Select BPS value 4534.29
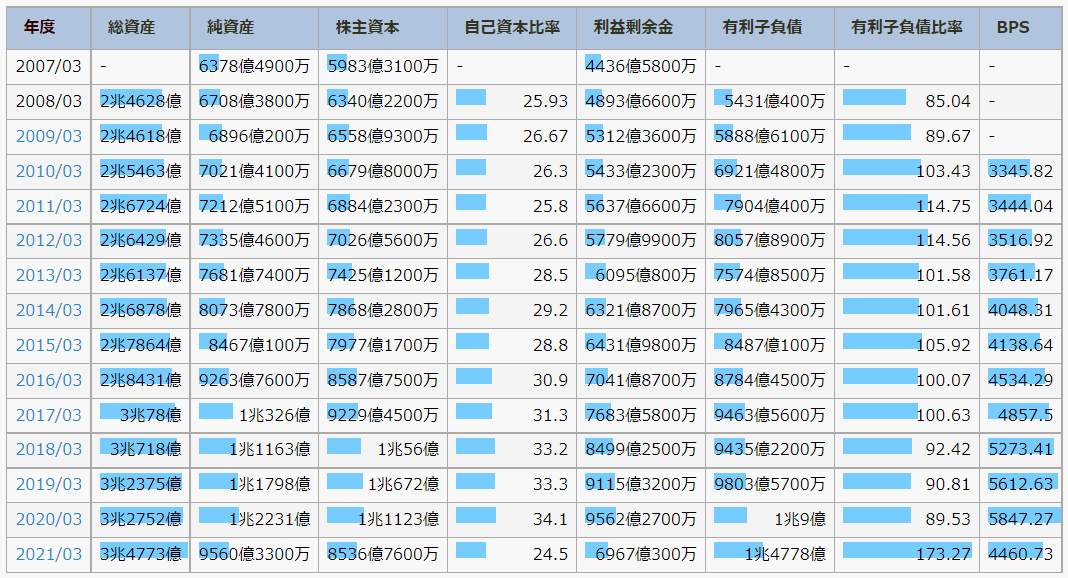Screen dimensions: 1068x578 (x=1020, y=380)
